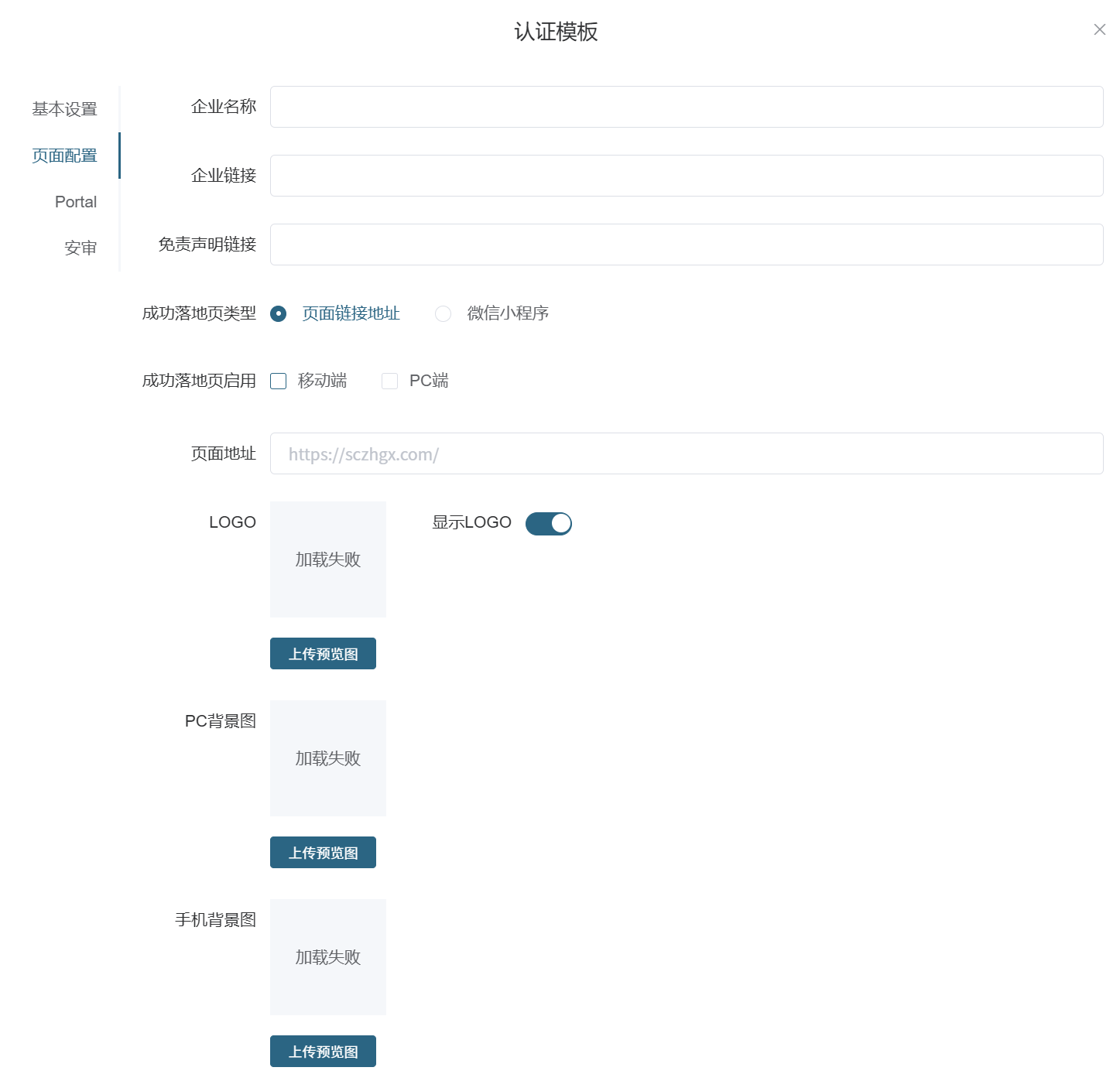Click the 企业名称 input field

tap(686, 107)
